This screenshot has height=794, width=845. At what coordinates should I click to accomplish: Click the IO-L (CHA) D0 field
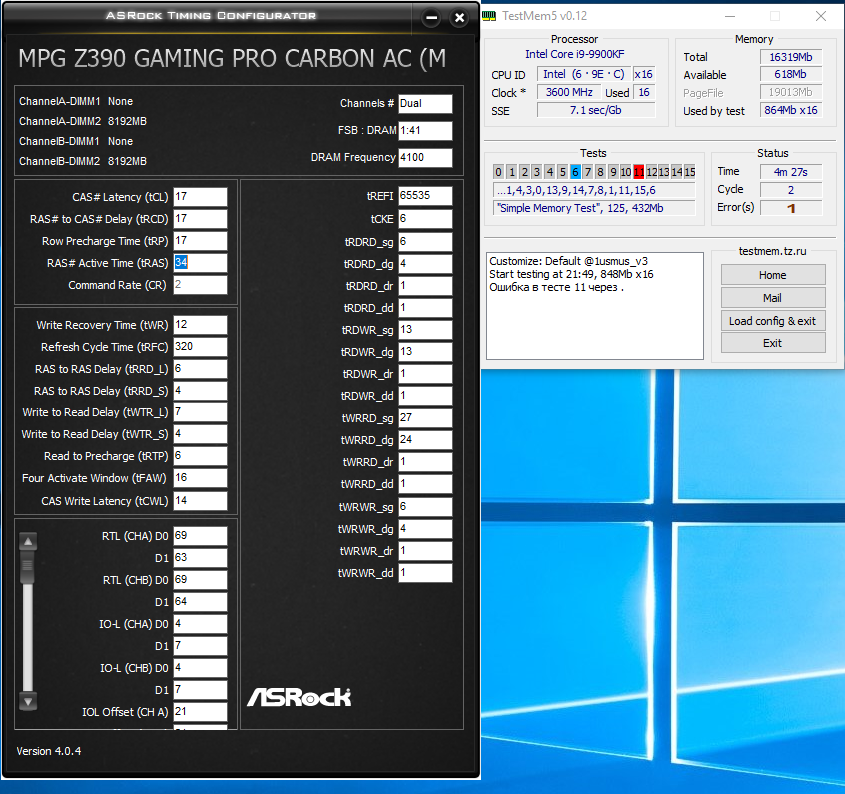click(200, 624)
